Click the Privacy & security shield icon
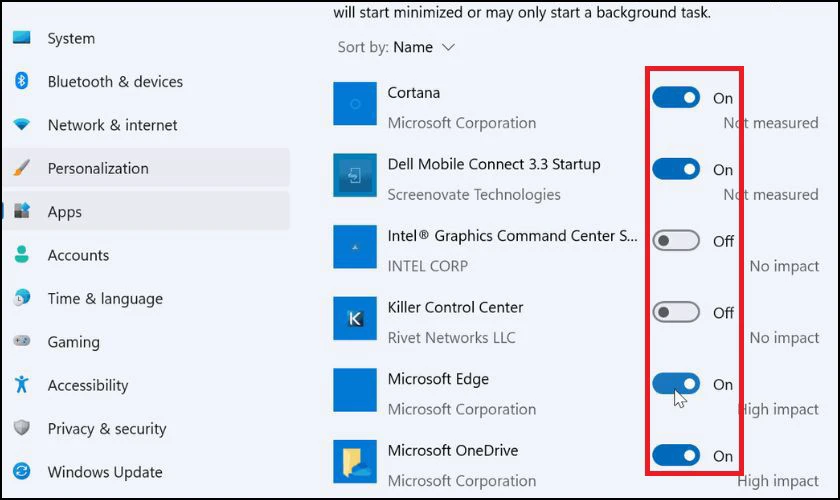This screenshot has width=840, height=500. (x=21, y=428)
